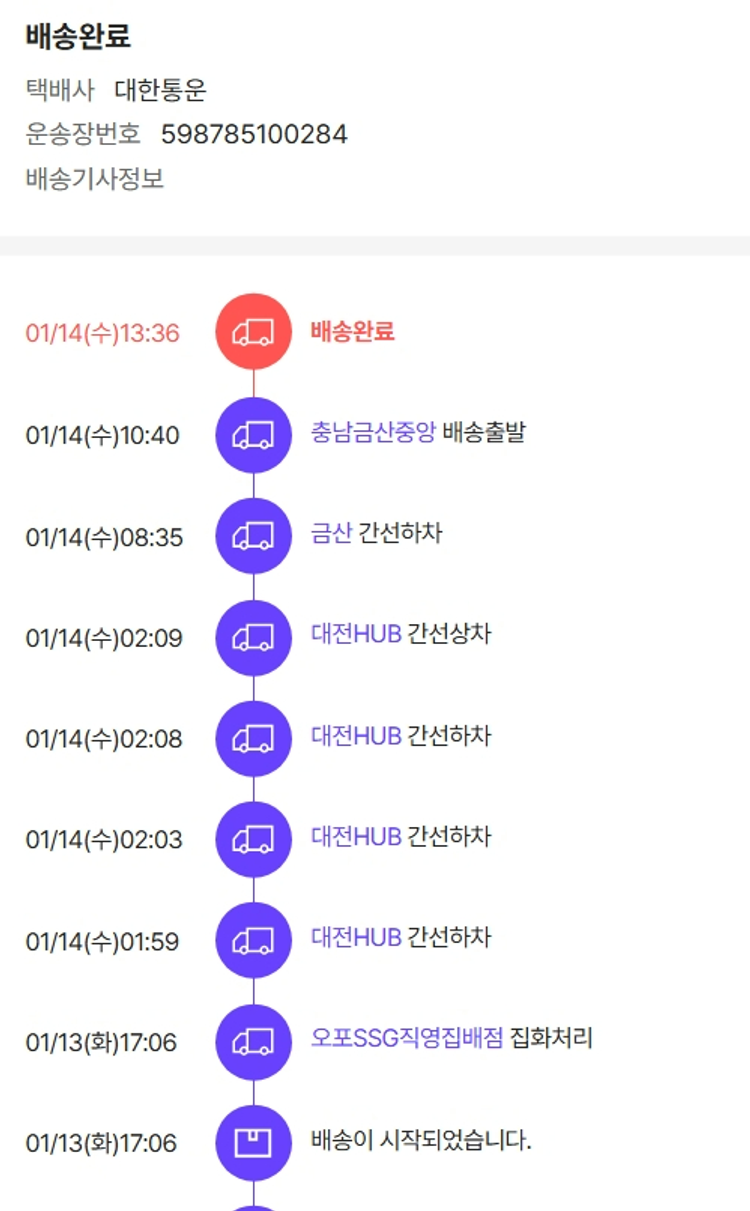Click truck icon next to 금산 간선하차
Screen dimensions: 750x1211
click(x=253, y=536)
